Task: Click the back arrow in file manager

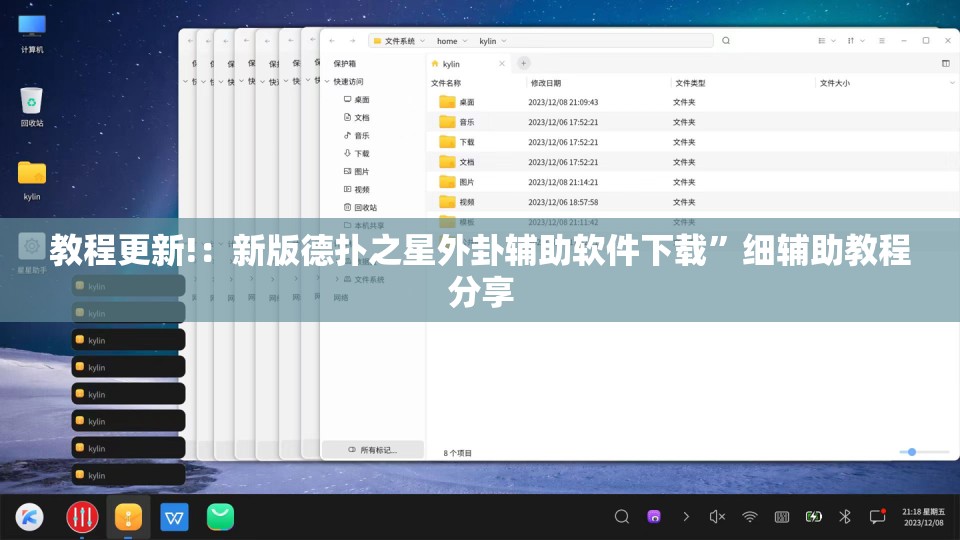Action: (x=332, y=41)
